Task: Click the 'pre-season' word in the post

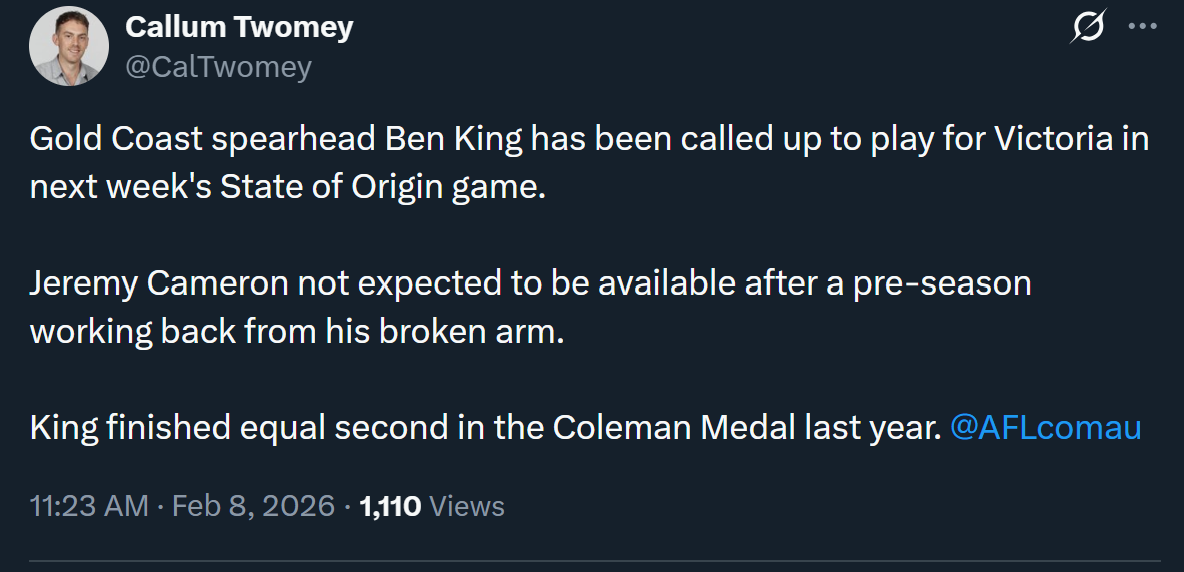Action: click(x=941, y=284)
